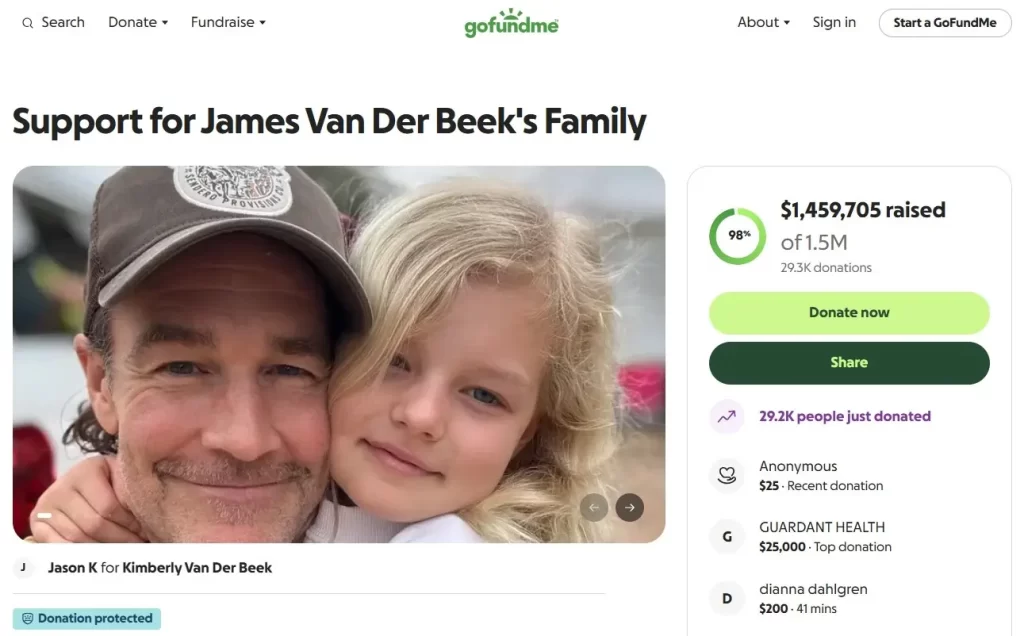Click the Anonymous donor heart icon
This screenshot has height=636, width=1024.
pyautogui.click(x=727, y=475)
